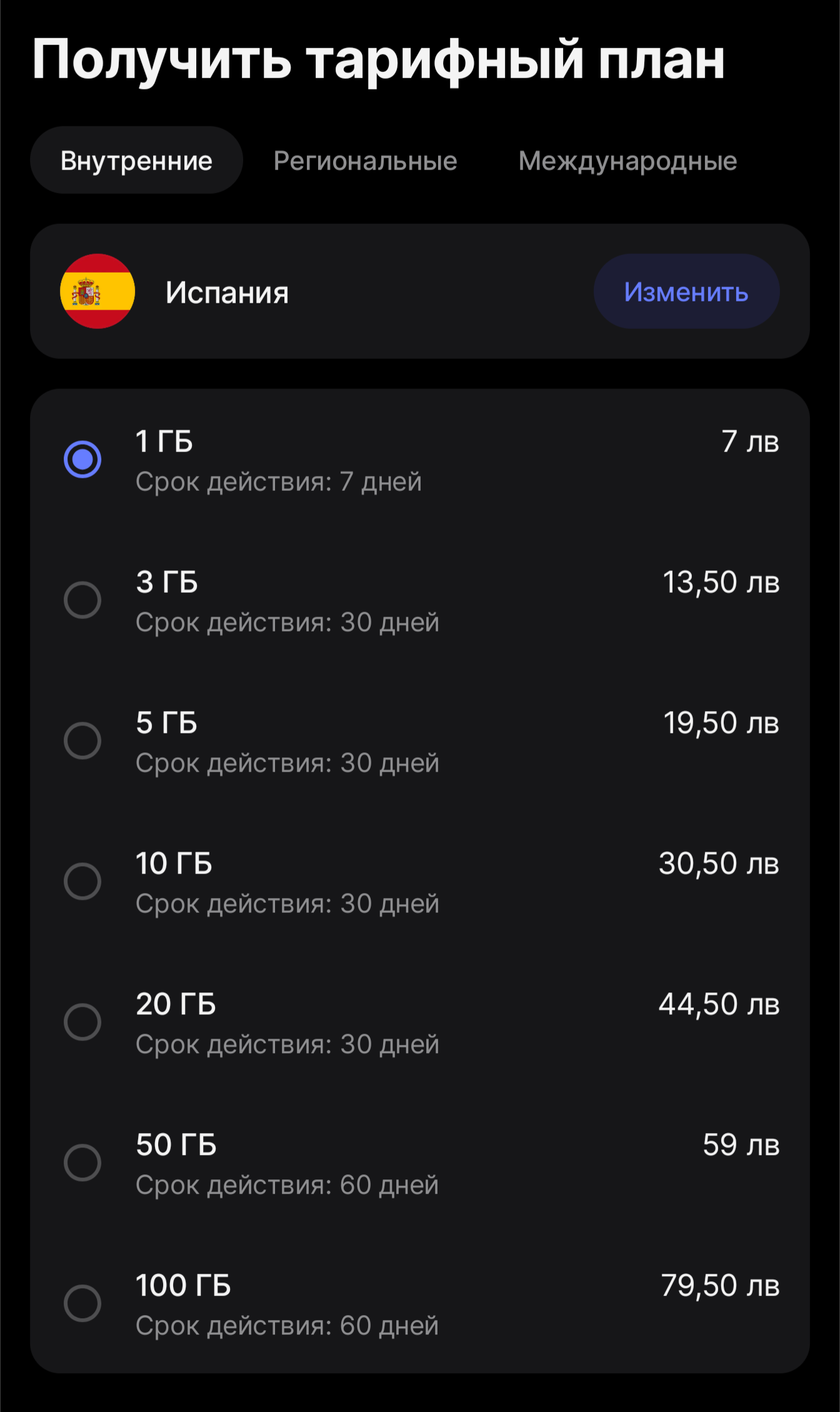Select the 20 ГБ plan radio button

click(82, 1022)
